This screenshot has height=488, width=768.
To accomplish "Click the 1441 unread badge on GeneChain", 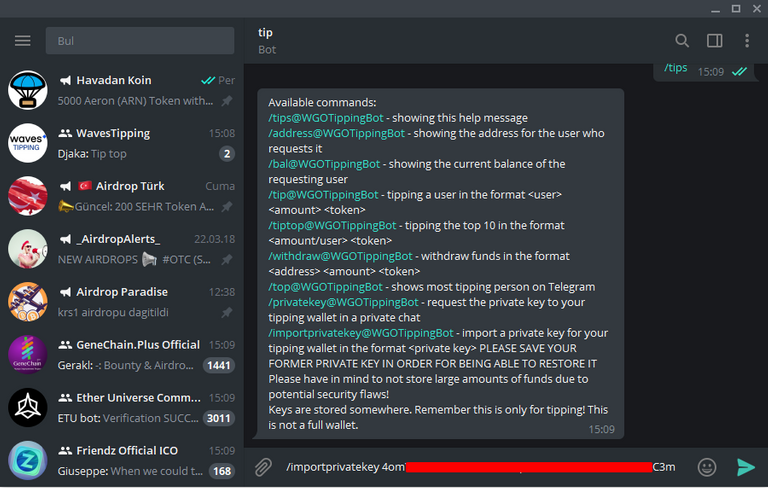I will pos(218,366).
